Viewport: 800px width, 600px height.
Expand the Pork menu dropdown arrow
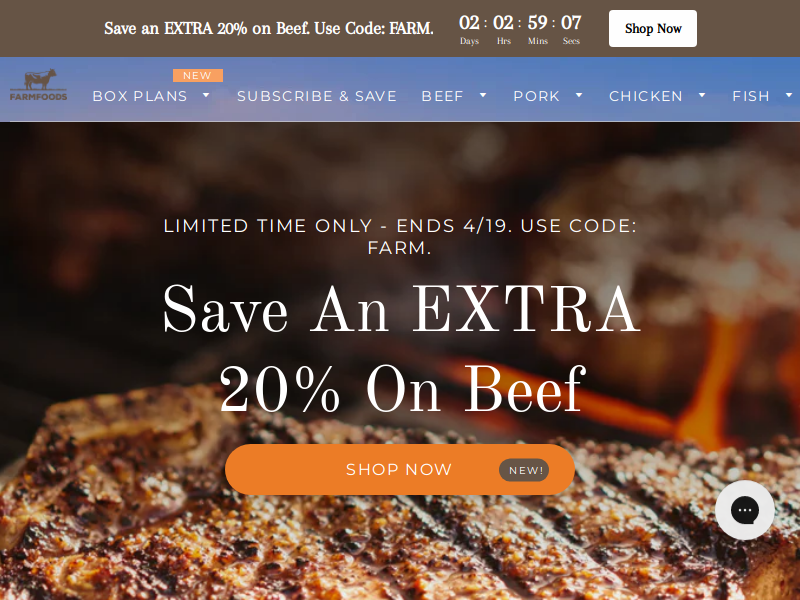pos(579,95)
